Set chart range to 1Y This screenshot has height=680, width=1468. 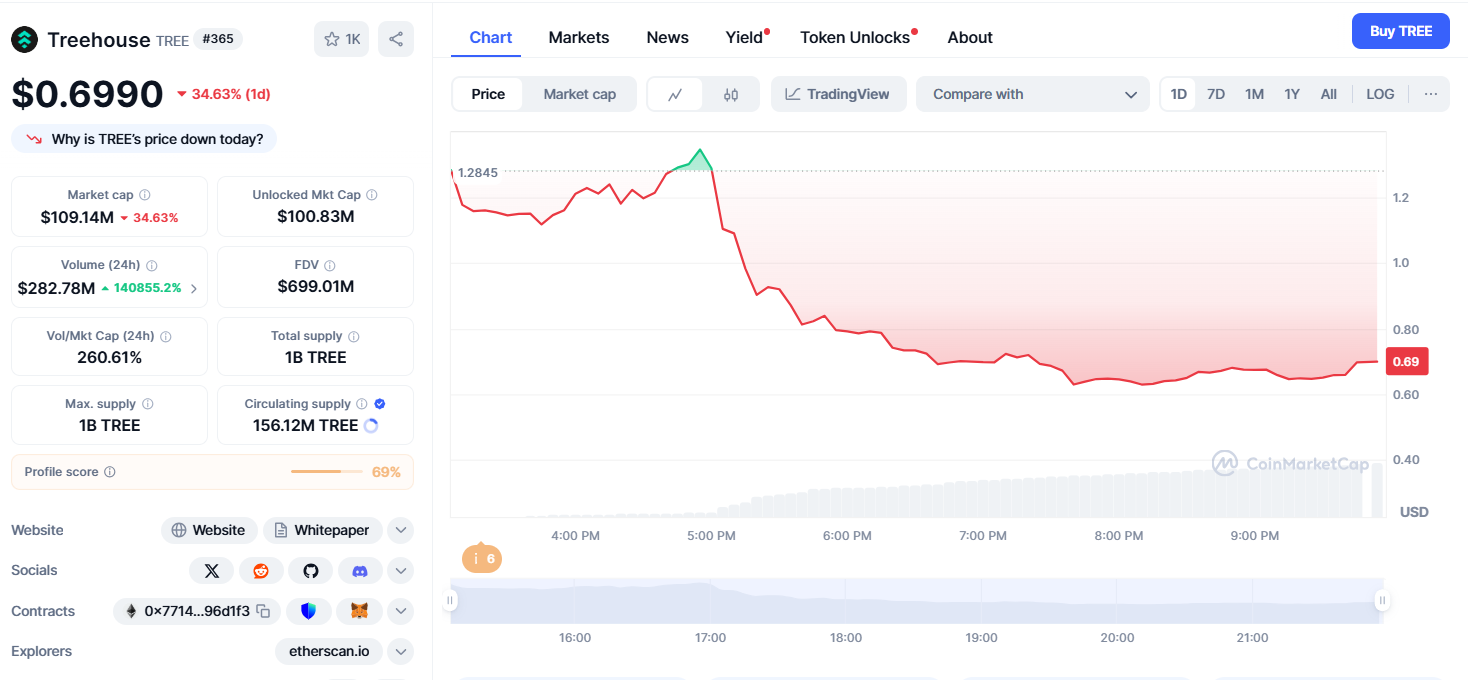pos(1292,94)
